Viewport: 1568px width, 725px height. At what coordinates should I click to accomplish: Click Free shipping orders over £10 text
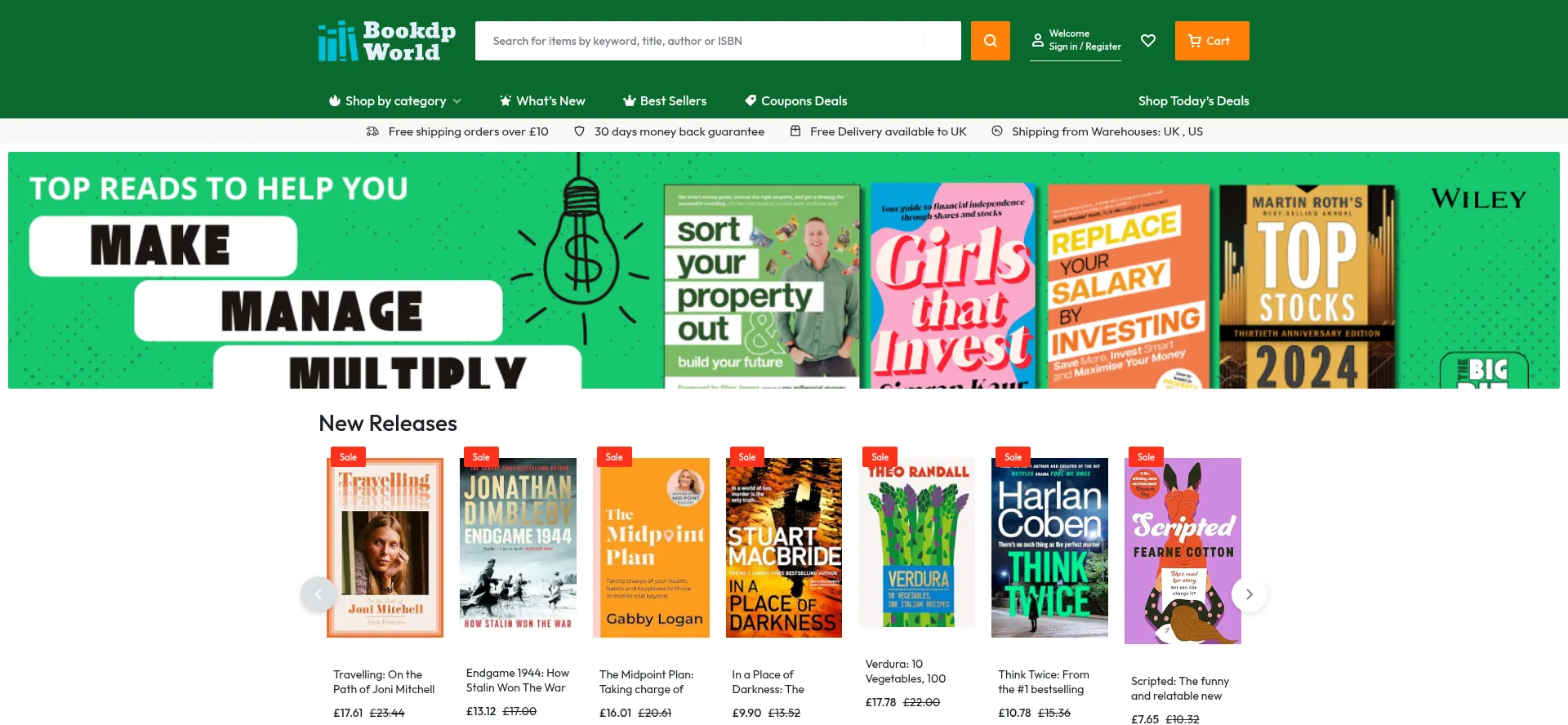468,131
